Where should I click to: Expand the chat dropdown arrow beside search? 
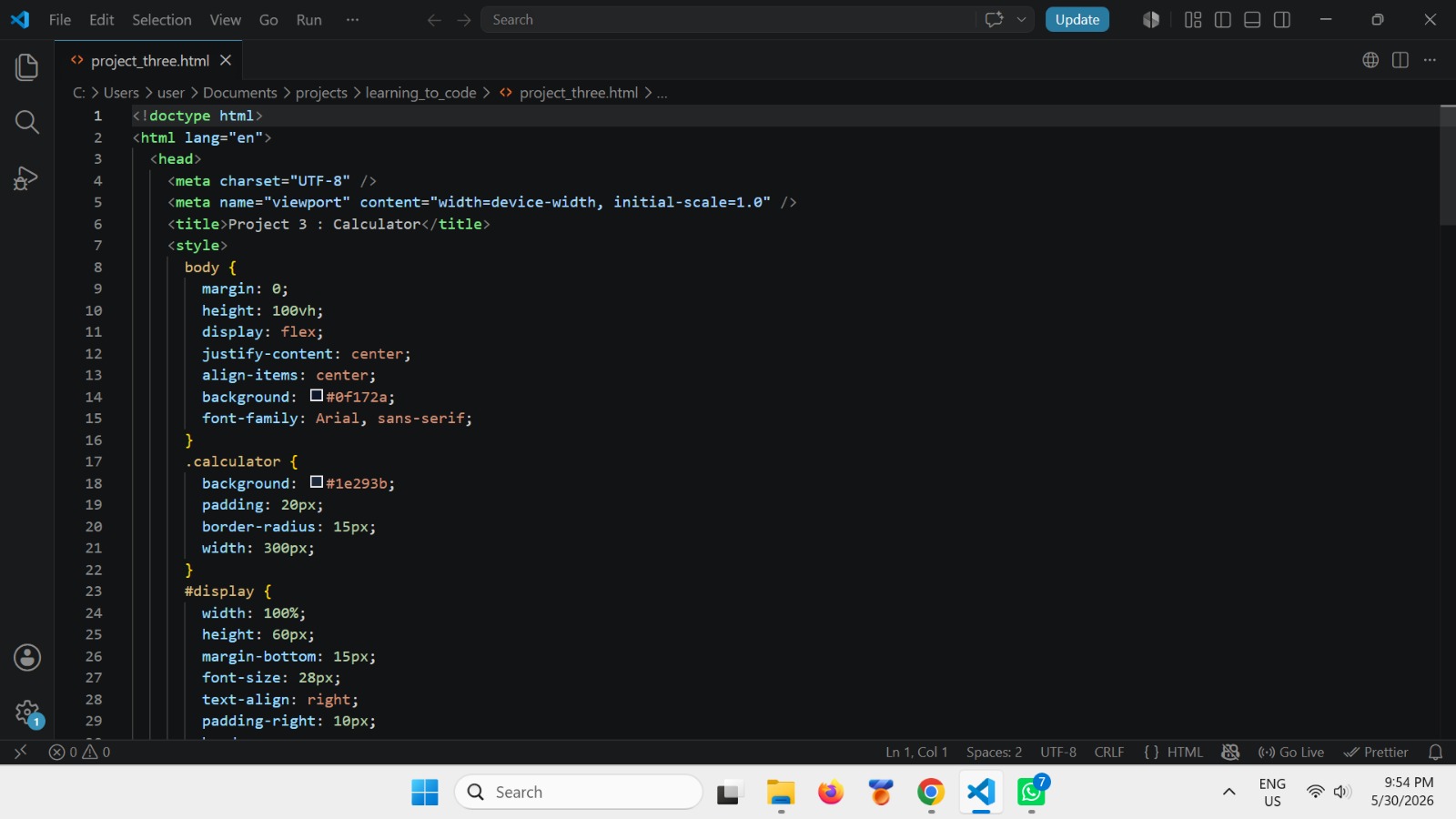click(x=1021, y=20)
